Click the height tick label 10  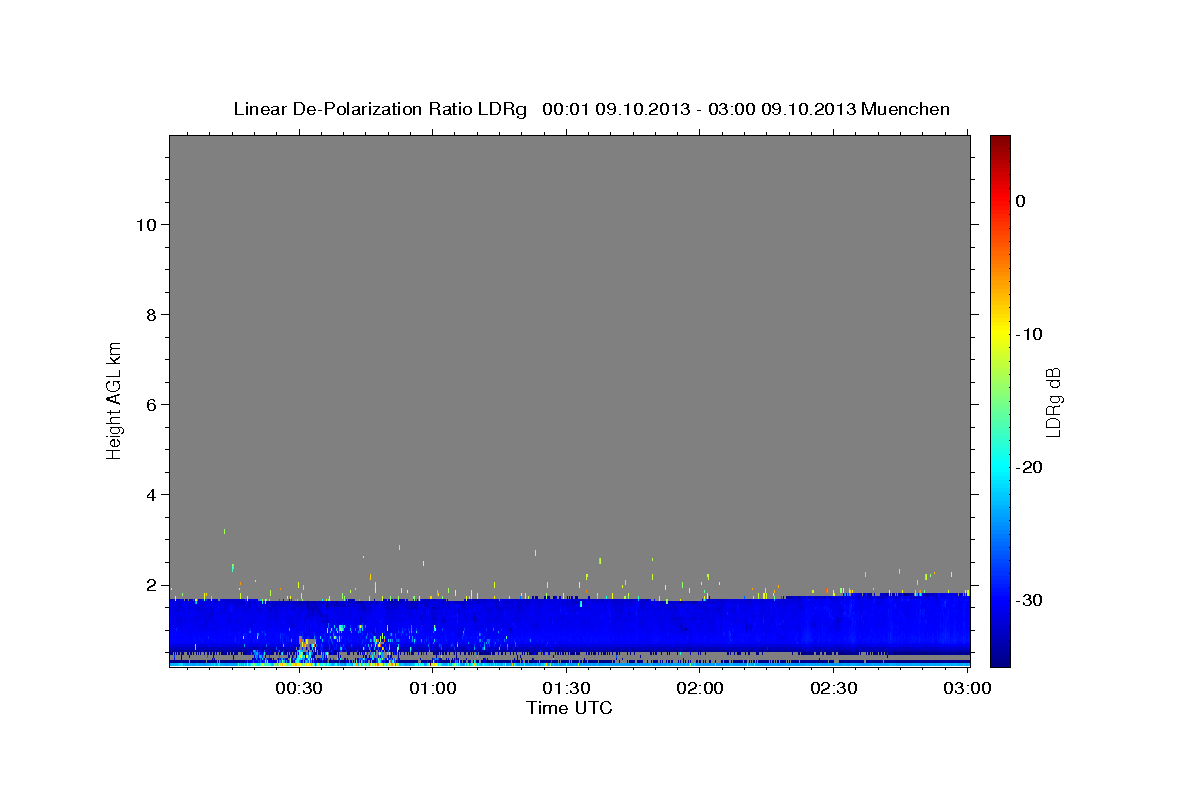[x=146, y=225]
